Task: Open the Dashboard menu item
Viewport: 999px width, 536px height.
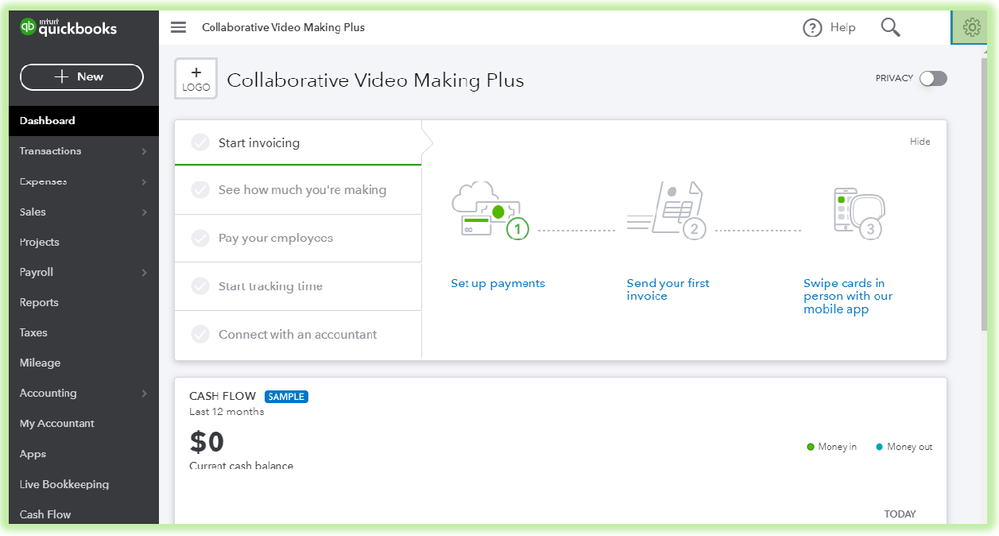Action: [83, 120]
